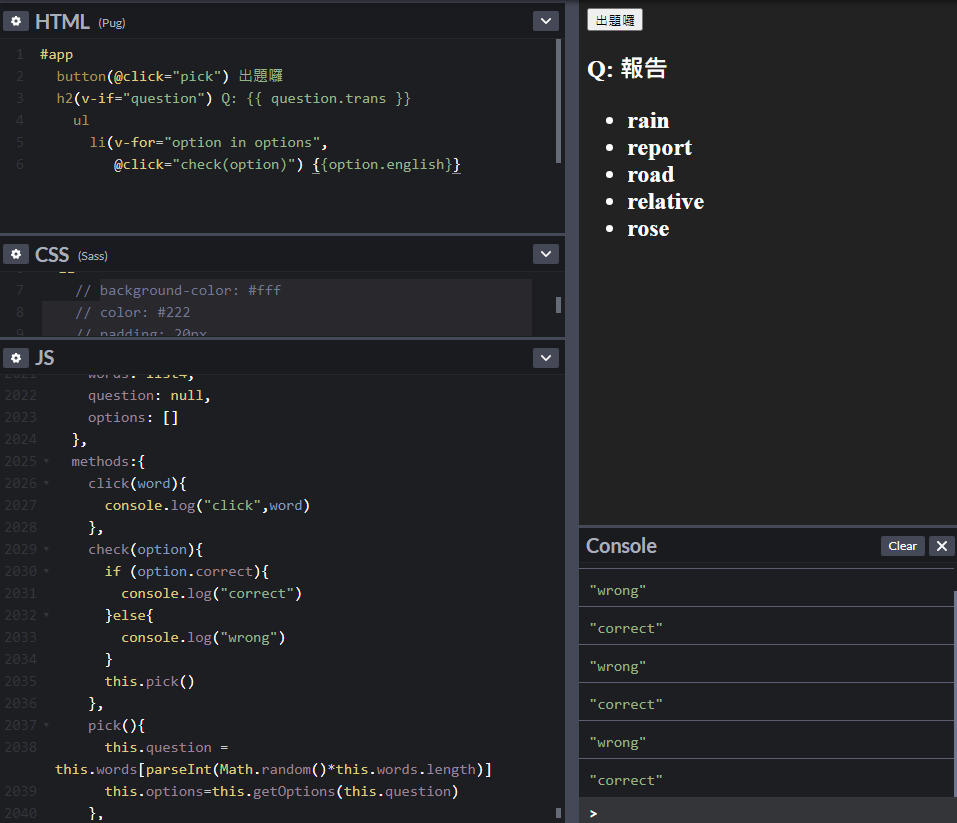Click the HTML editor vertical scrollbar

tap(558, 101)
